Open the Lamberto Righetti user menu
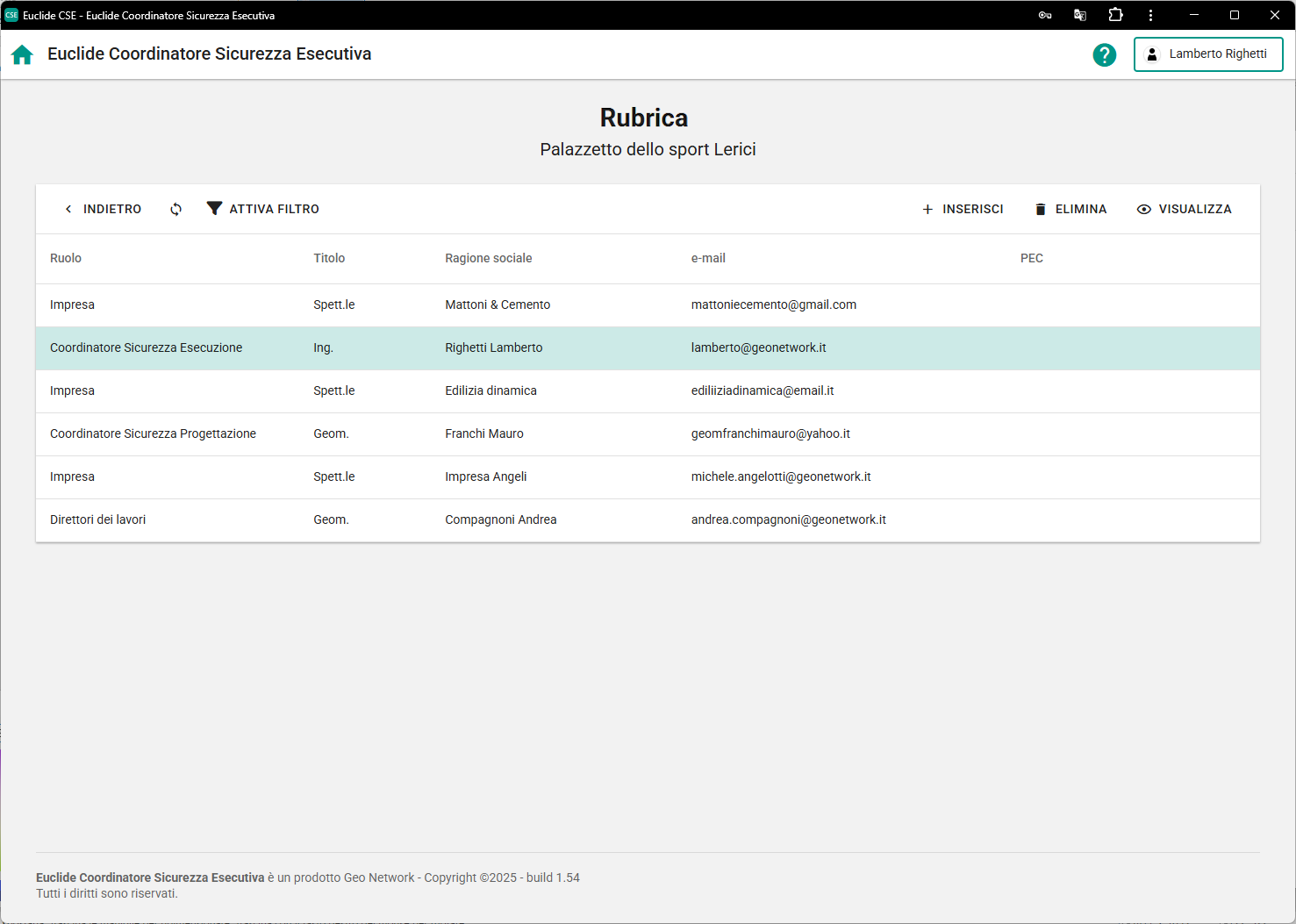This screenshot has width=1296, height=924. pos(1207,54)
